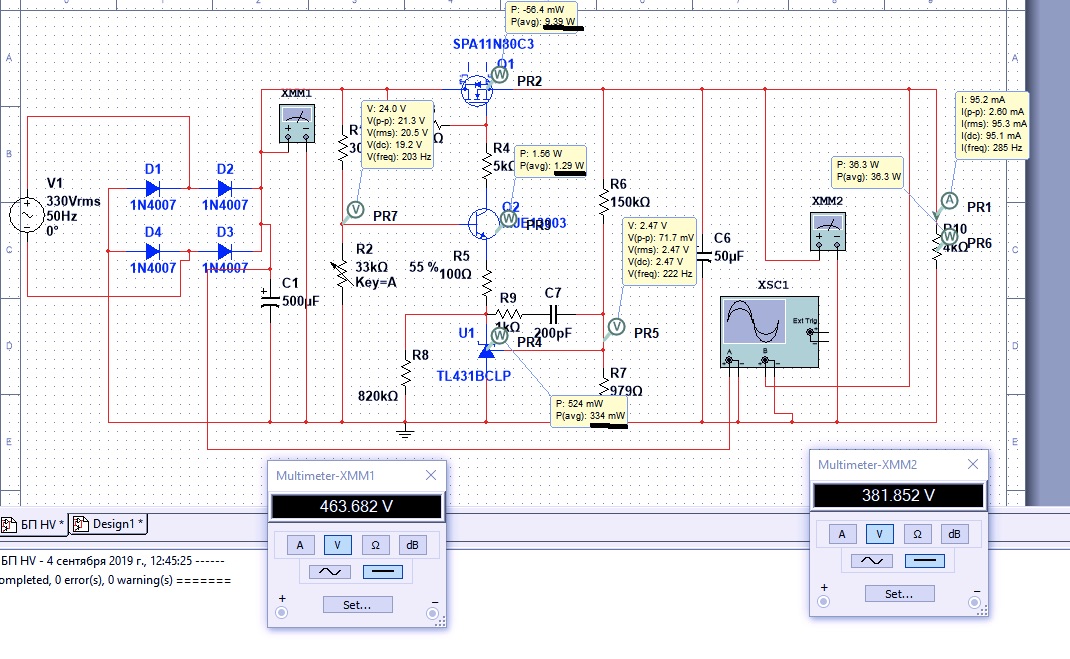Select the PR5 voltage probe marker

click(x=616, y=326)
